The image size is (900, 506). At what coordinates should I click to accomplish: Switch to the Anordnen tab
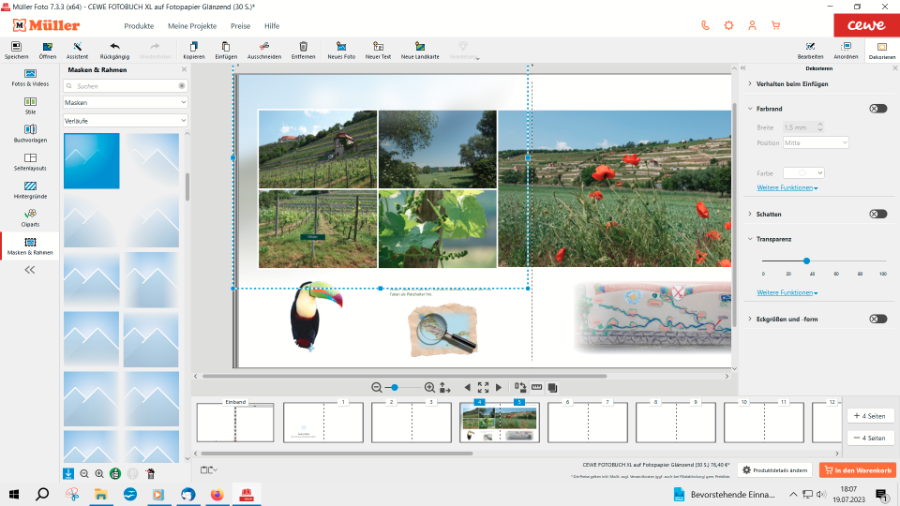point(846,50)
